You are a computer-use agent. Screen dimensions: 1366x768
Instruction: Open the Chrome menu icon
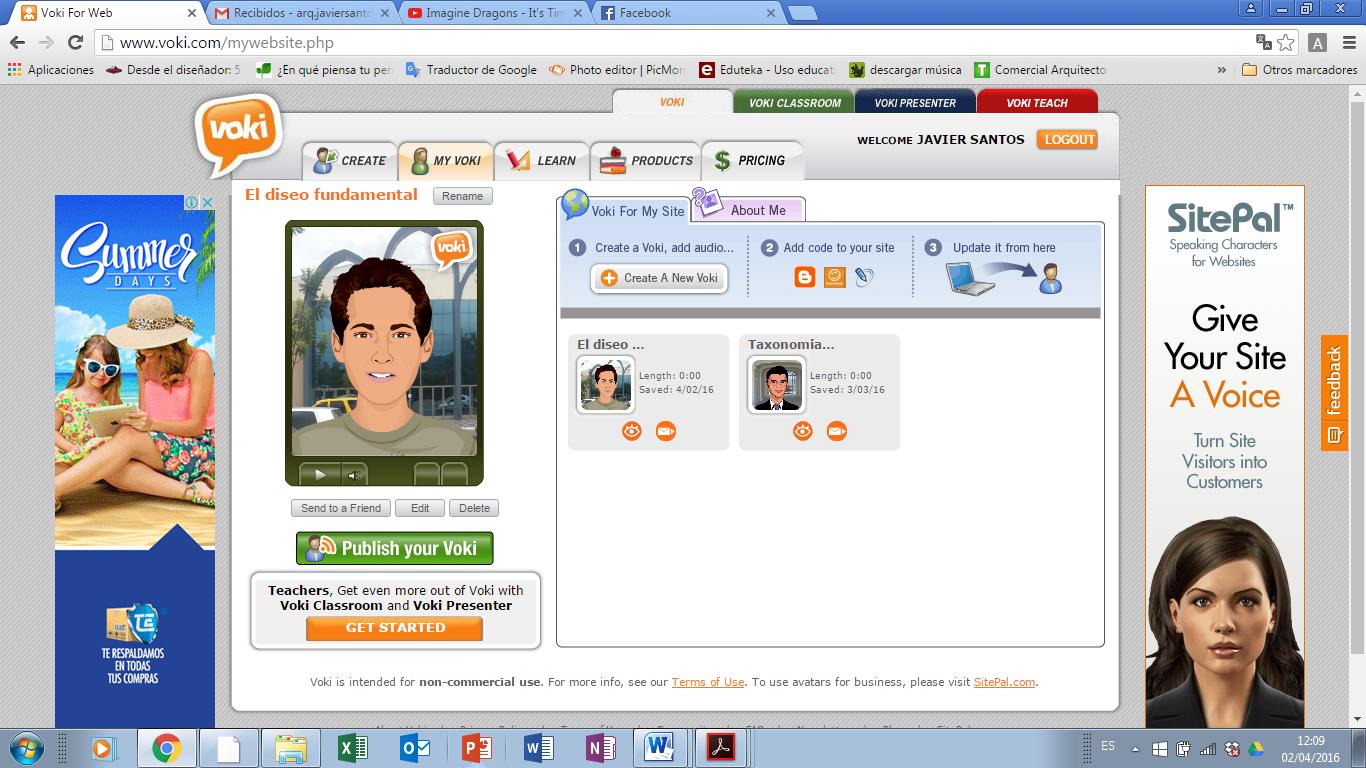(x=1347, y=42)
